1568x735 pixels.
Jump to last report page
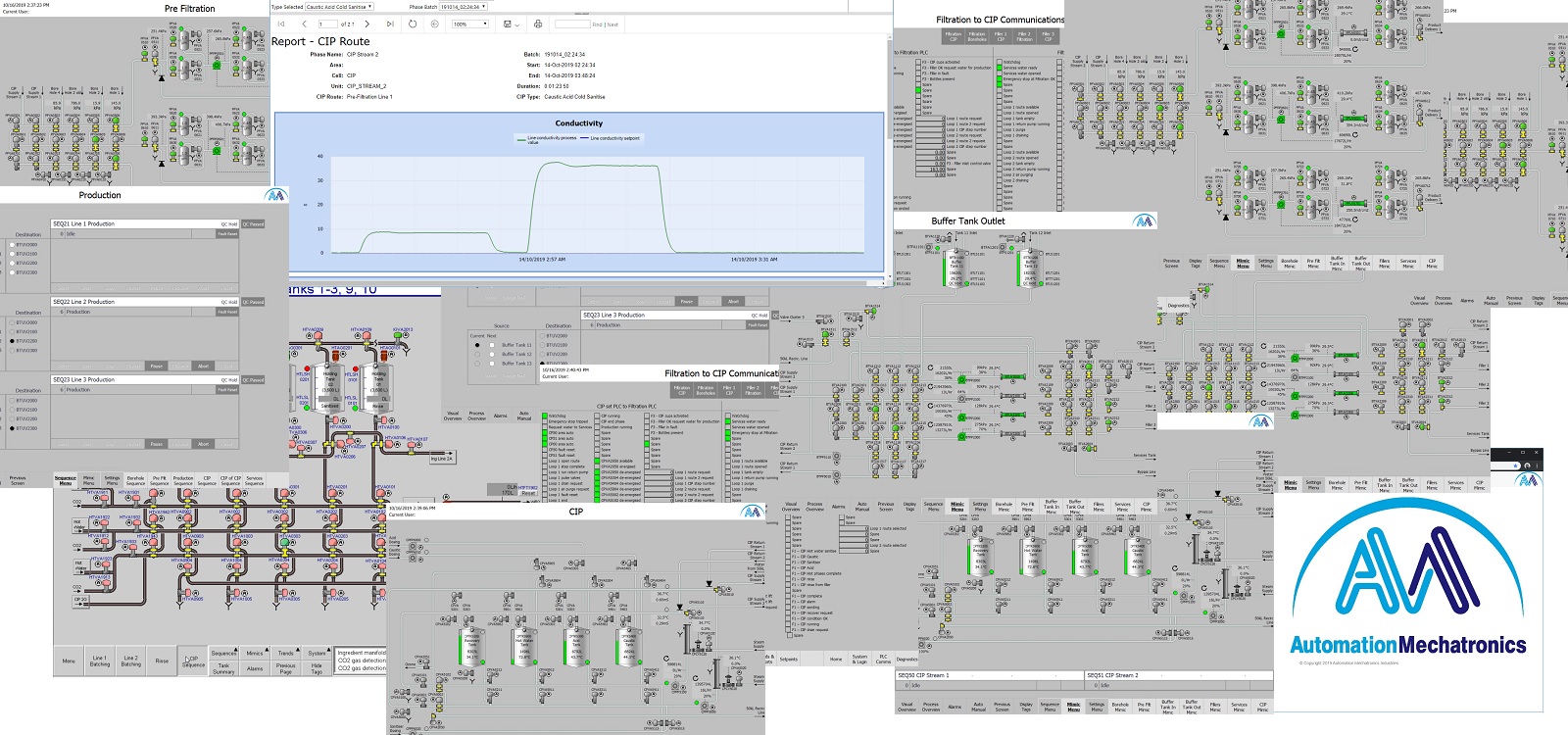[x=390, y=24]
